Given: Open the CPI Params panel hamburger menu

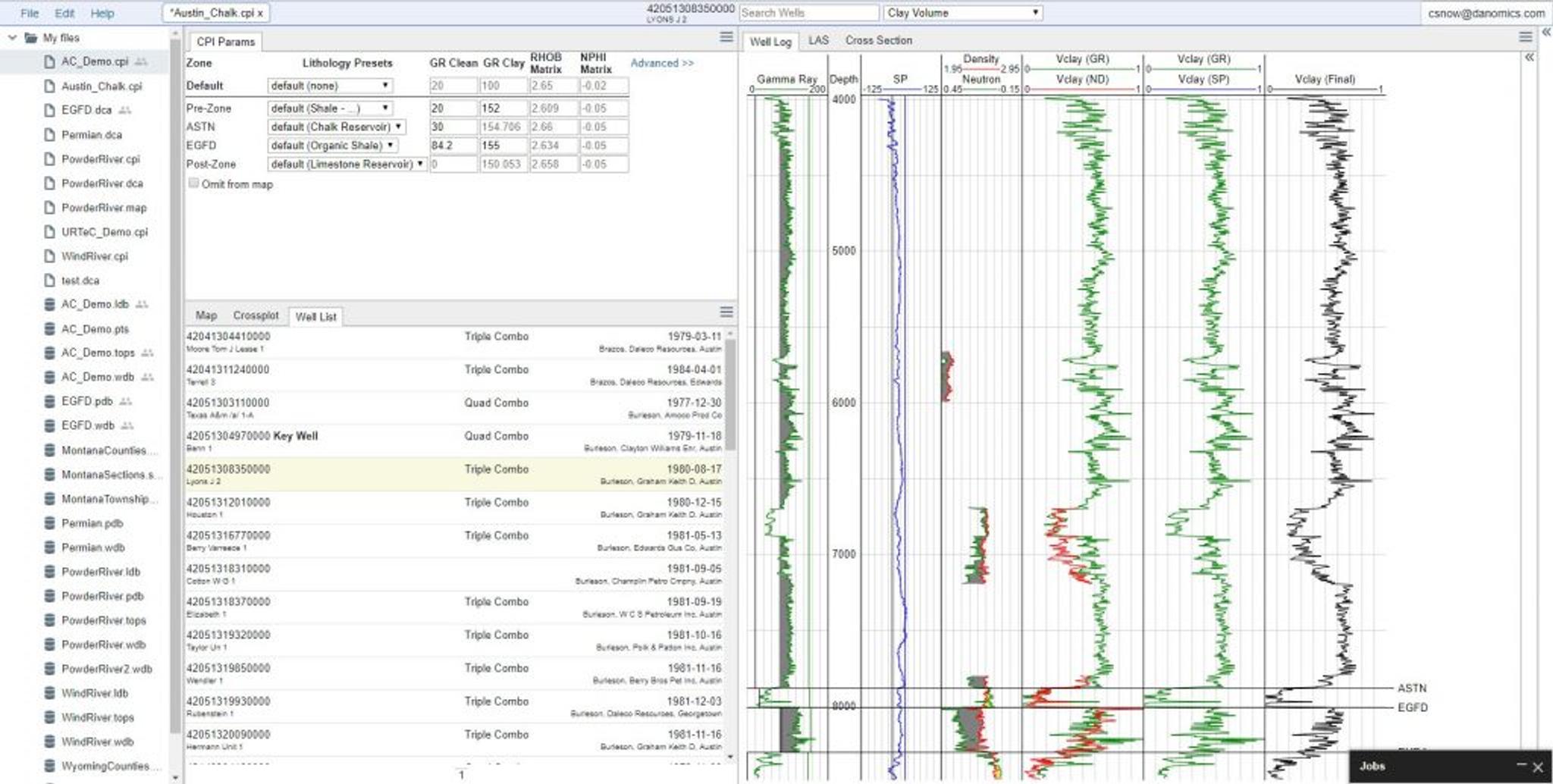Looking at the screenshot, I should tap(726, 37).
